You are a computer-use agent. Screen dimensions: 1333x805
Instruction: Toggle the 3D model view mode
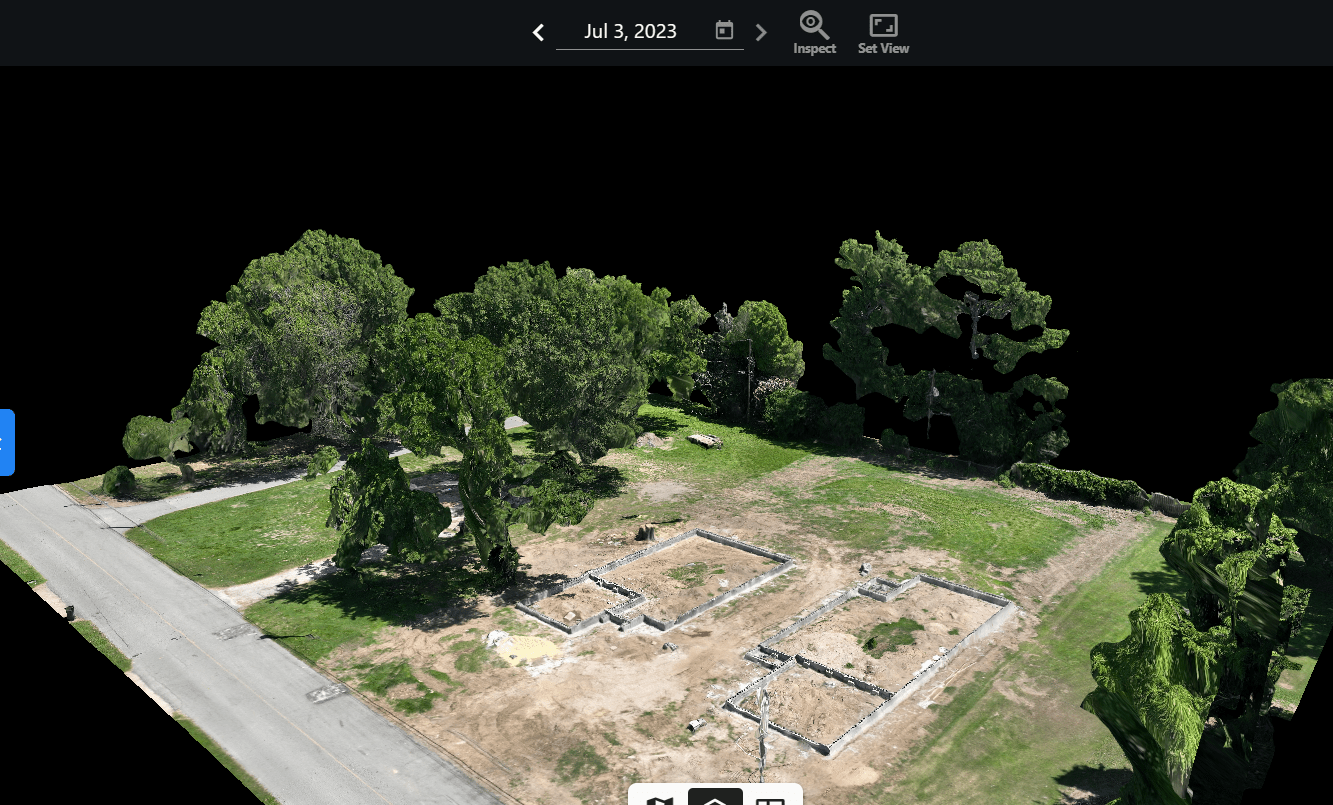715,800
